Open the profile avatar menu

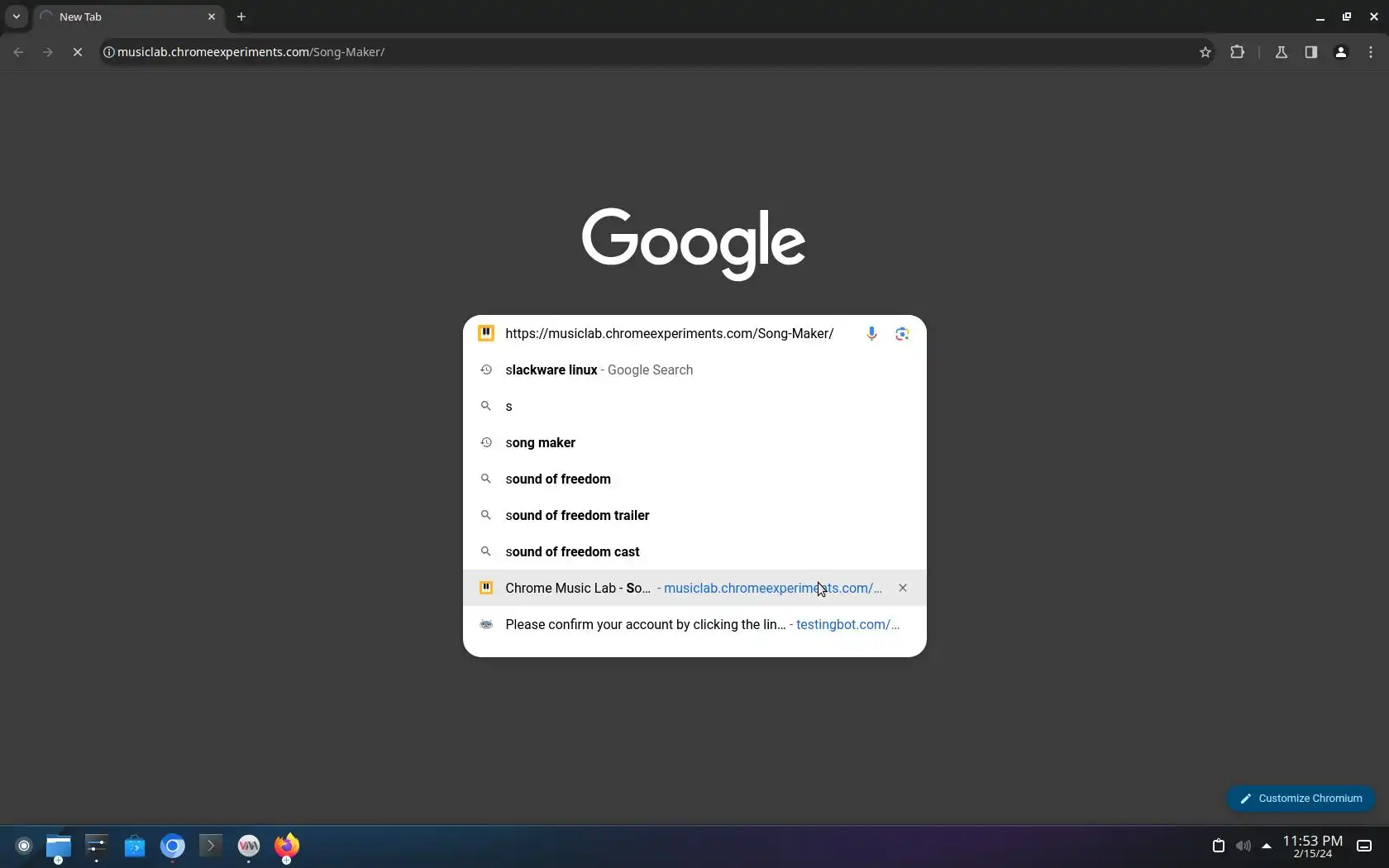[1341, 52]
